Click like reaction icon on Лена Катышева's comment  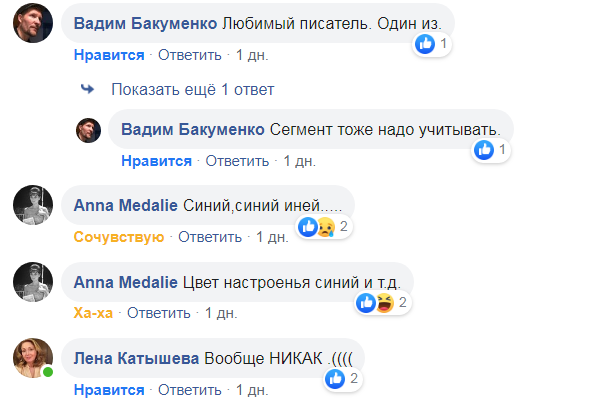[x=335, y=378]
